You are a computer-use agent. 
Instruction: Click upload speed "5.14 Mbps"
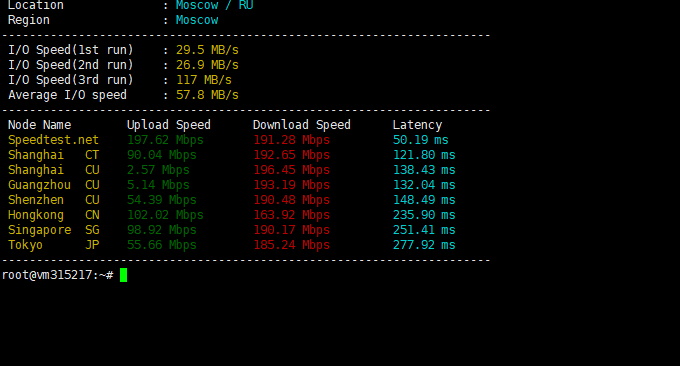pyautogui.click(x=158, y=185)
